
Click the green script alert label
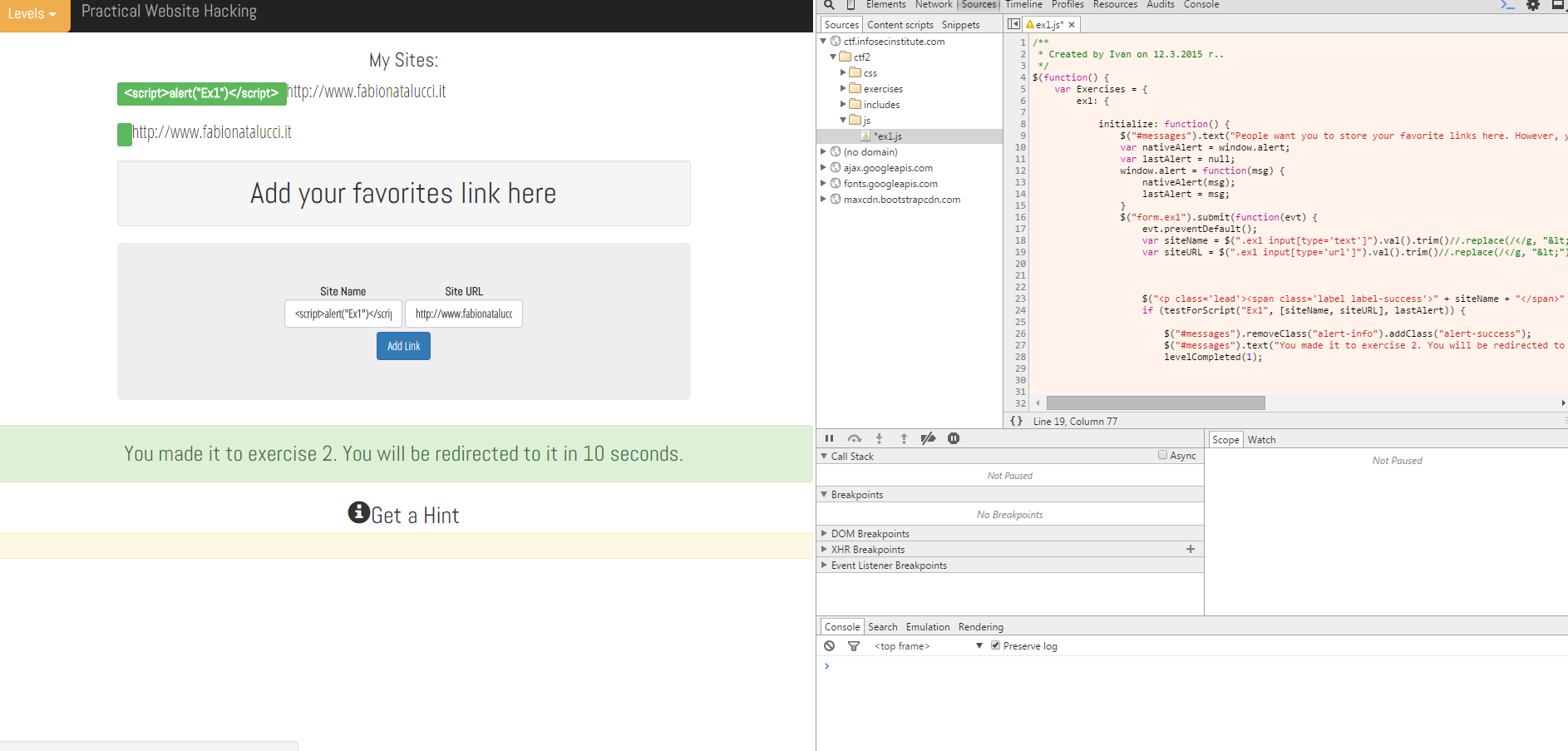click(201, 93)
